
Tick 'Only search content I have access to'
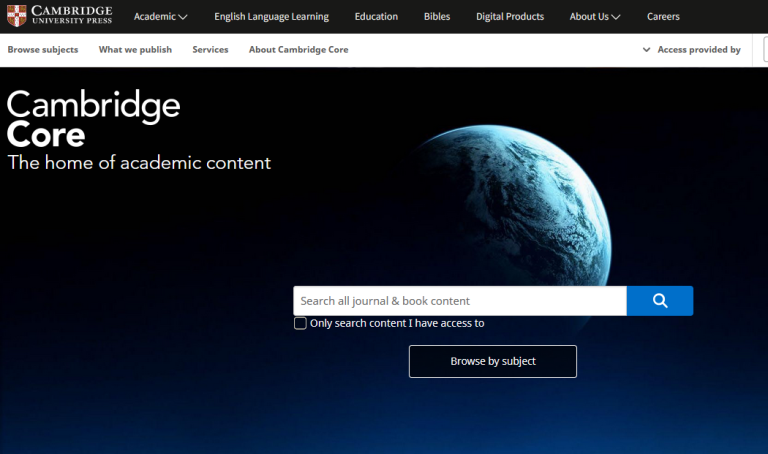pos(300,323)
